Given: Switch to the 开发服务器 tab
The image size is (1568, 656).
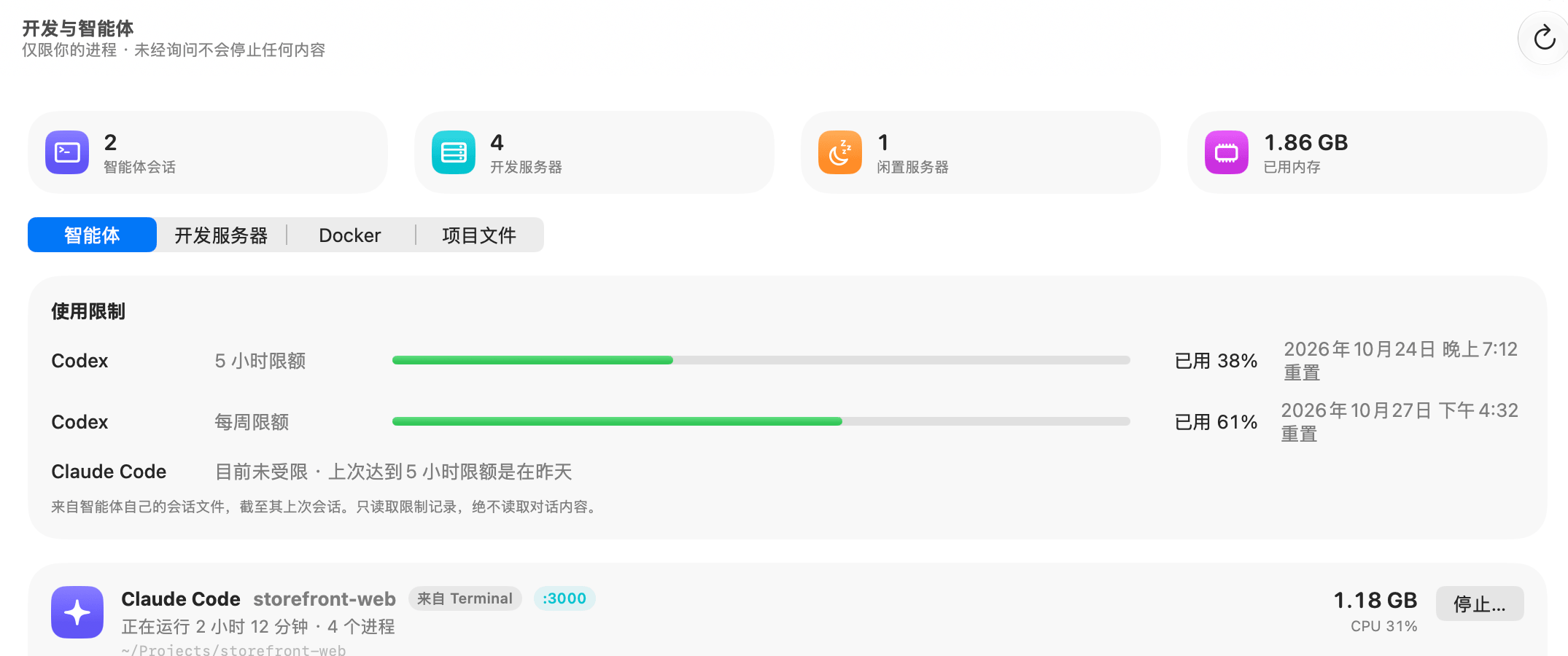Looking at the screenshot, I should [221, 235].
